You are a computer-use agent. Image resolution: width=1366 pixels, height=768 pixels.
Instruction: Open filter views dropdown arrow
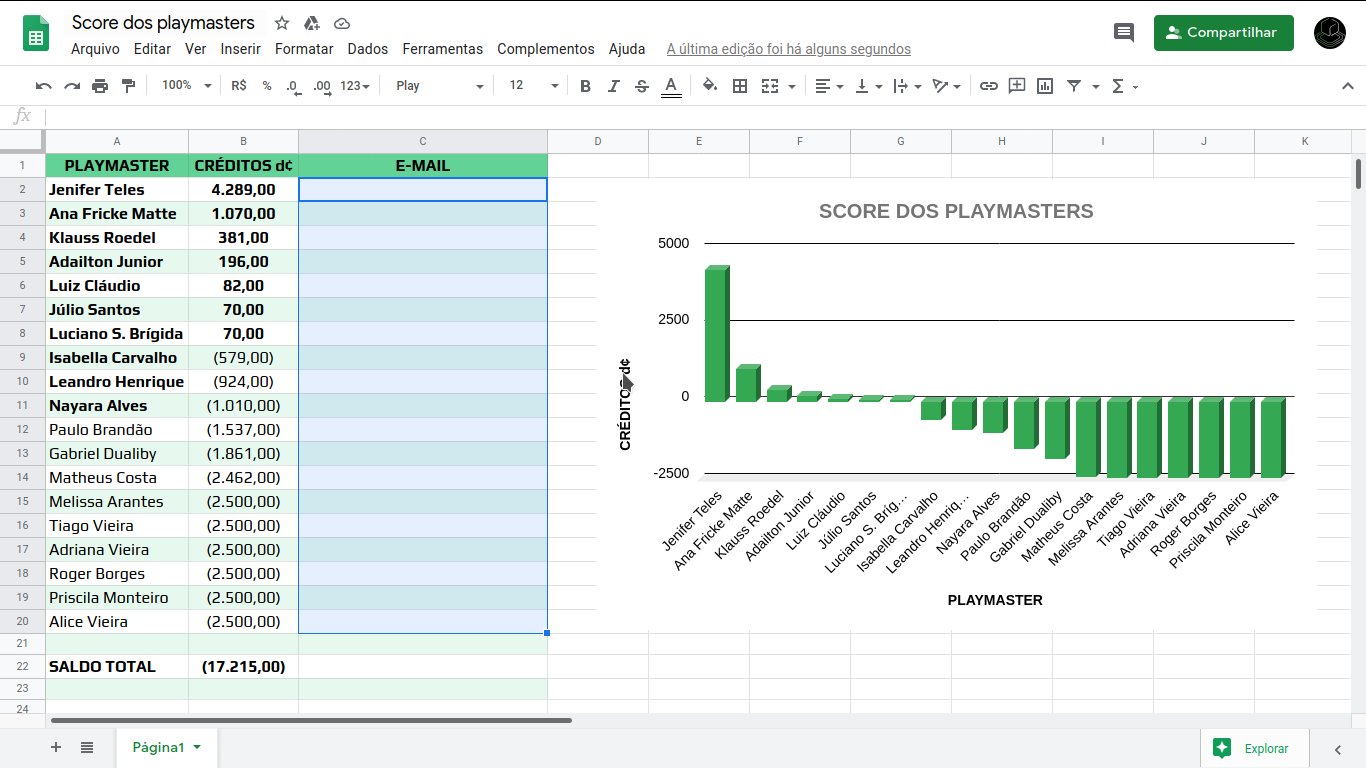pos(1096,86)
